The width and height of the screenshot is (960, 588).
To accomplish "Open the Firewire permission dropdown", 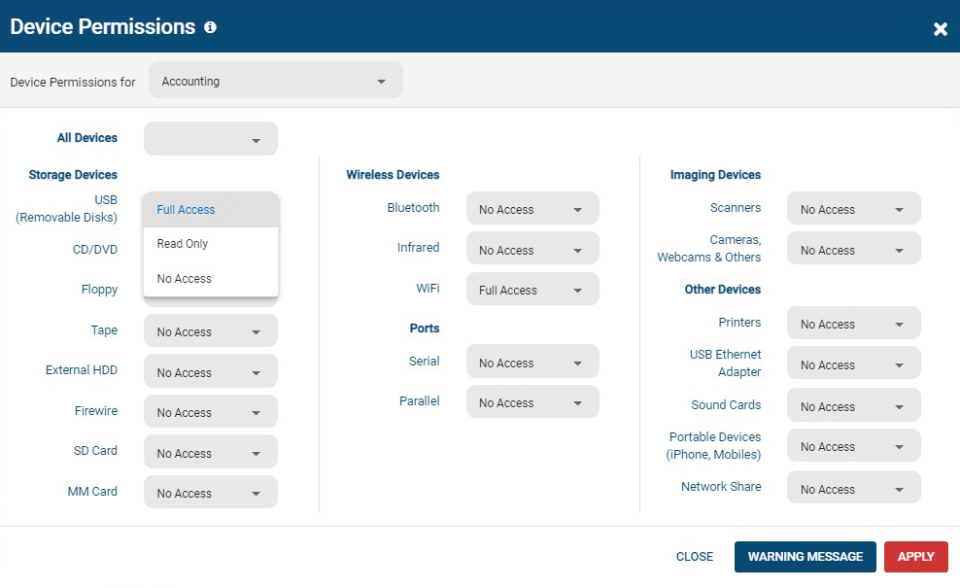I will tap(210, 411).
